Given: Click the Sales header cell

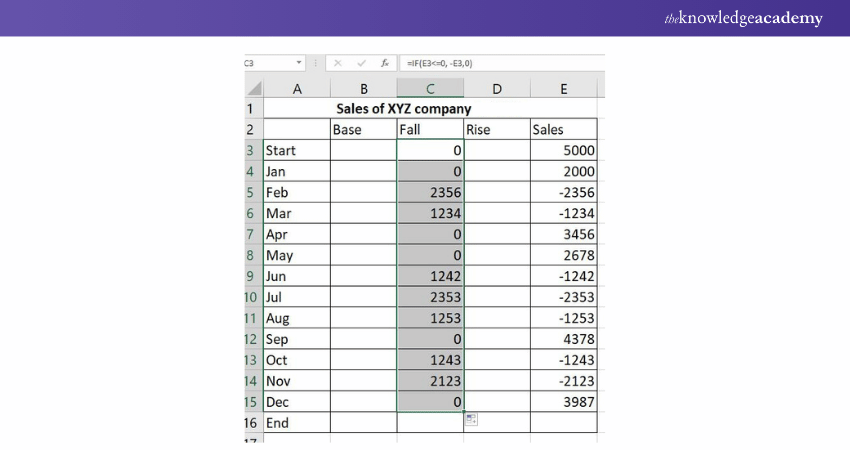Looking at the screenshot, I should 563,129.
